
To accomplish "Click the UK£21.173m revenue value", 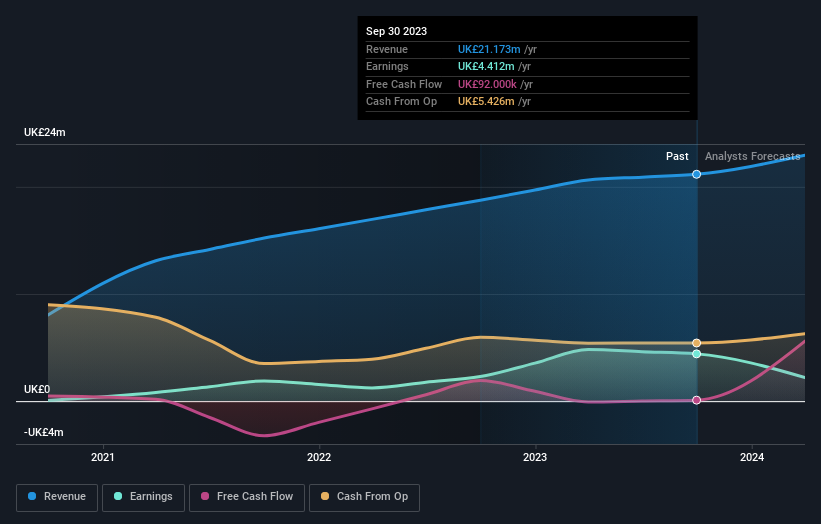I will 489,49.
